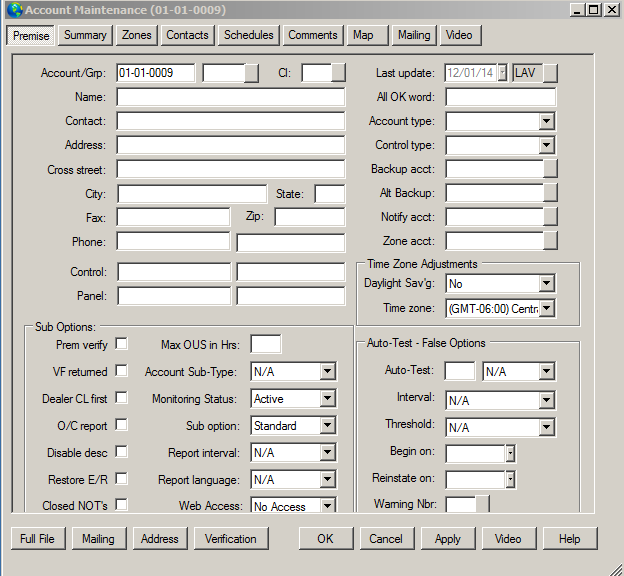Enable the VF returned checkbox
Image resolution: width=624 pixels, height=576 pixels.
[x=121, y=371]
